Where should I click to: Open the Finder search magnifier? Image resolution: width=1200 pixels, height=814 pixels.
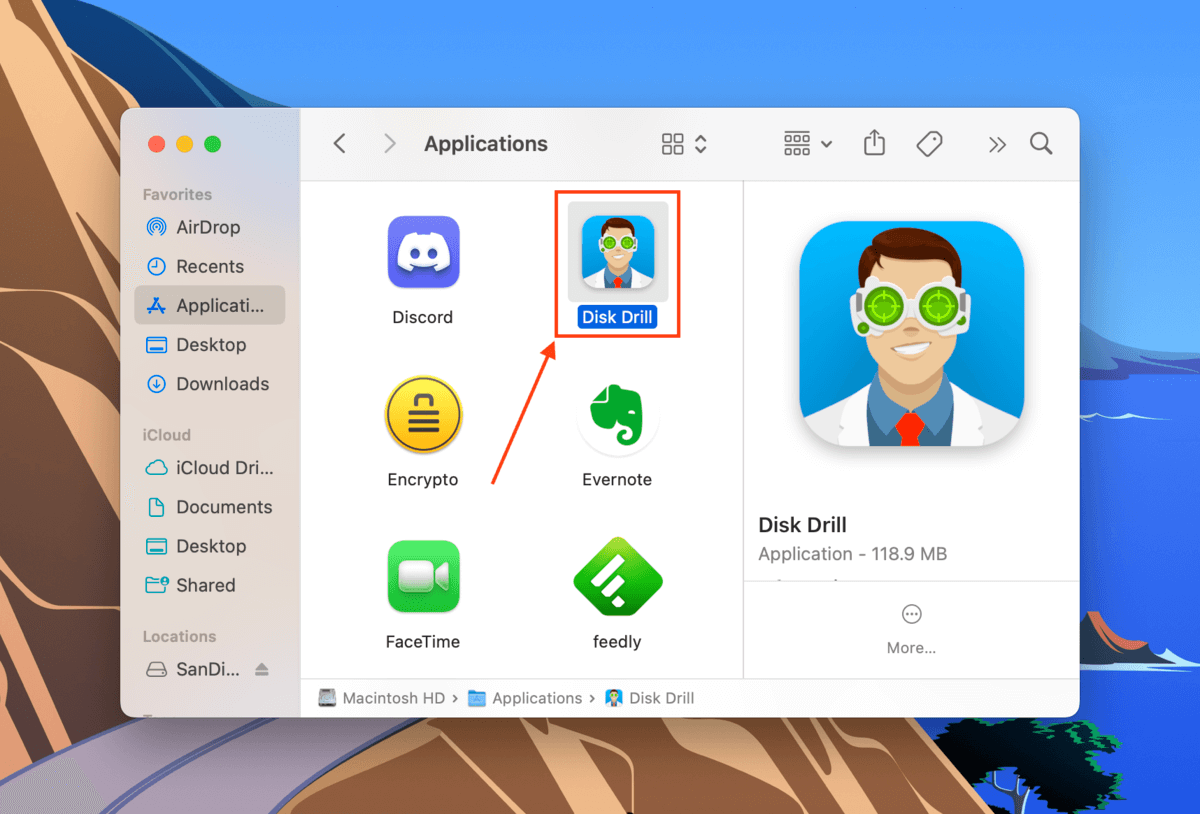[x=1041, y=144]
